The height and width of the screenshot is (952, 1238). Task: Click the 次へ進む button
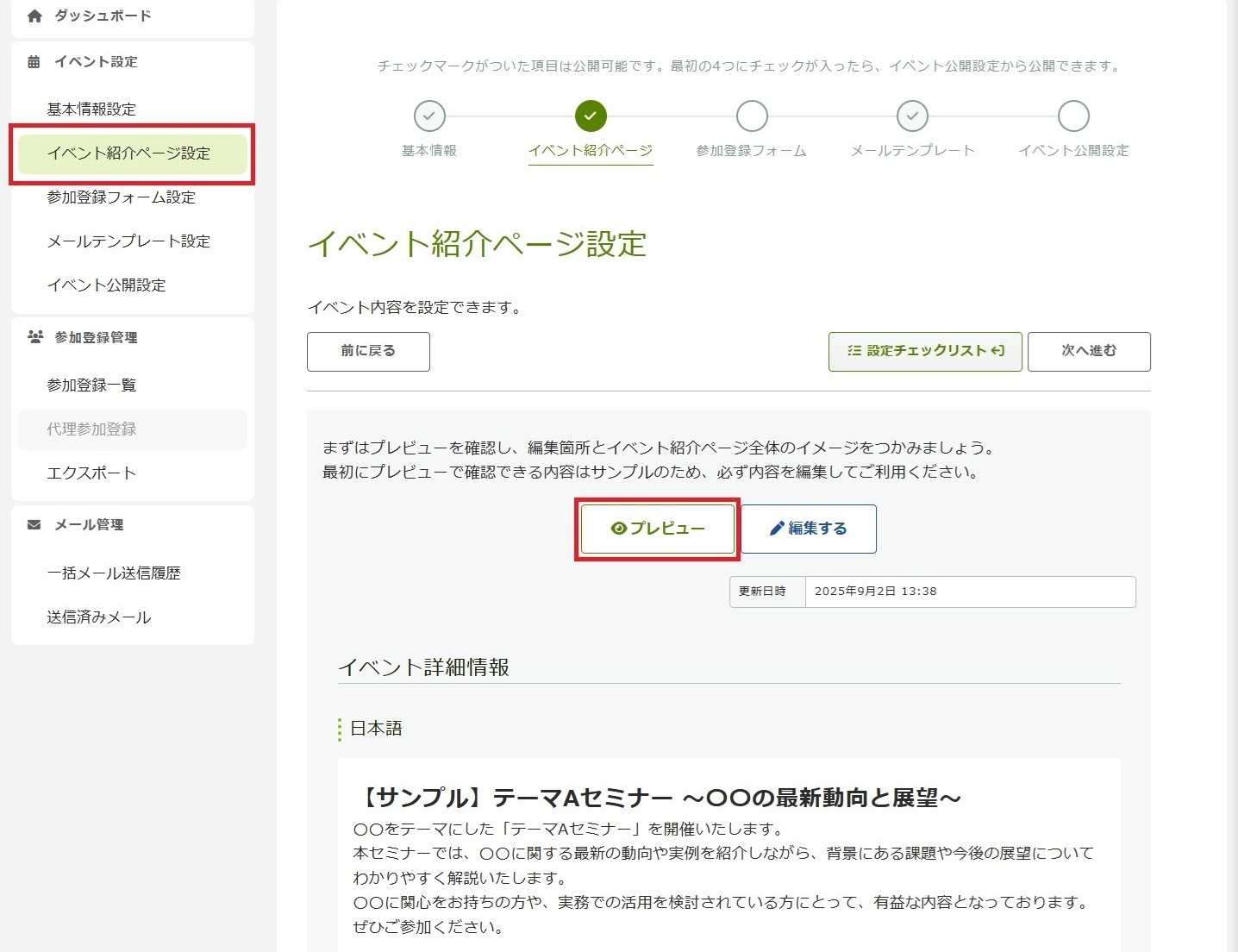coord(1088,351)
